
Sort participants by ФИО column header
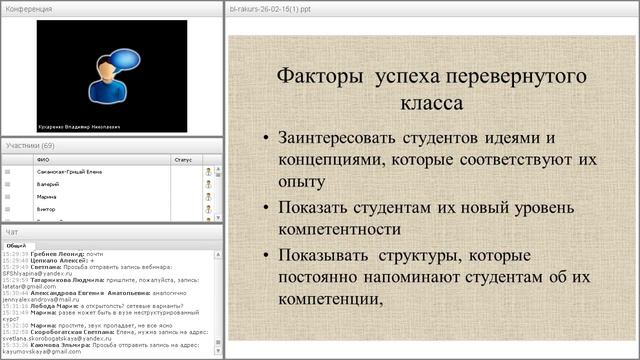(x=101, y=160)
